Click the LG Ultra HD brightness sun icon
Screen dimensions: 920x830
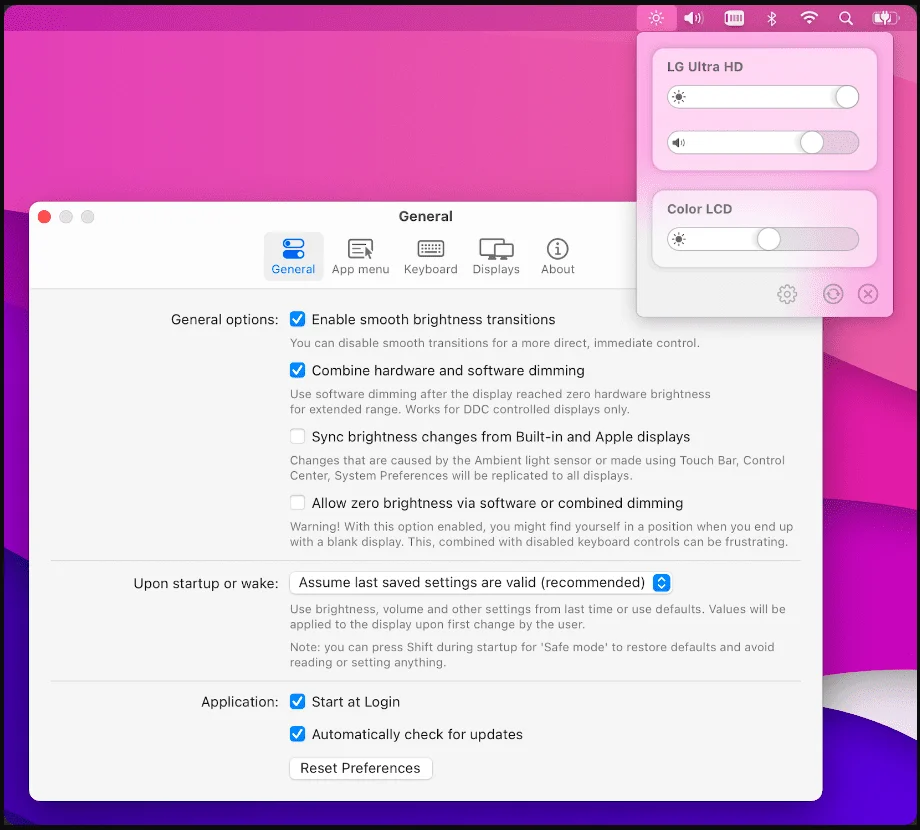[x=679, y=97]
